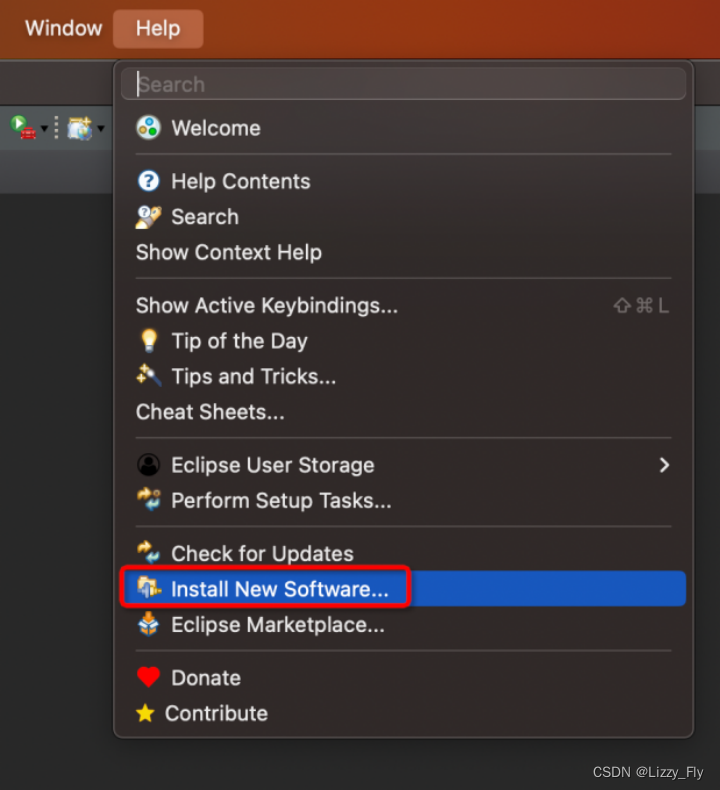The width and height of the screenshot is (720, 790).
Task: Click the Eclipse User Storage avatar icon
Action: 149,465
